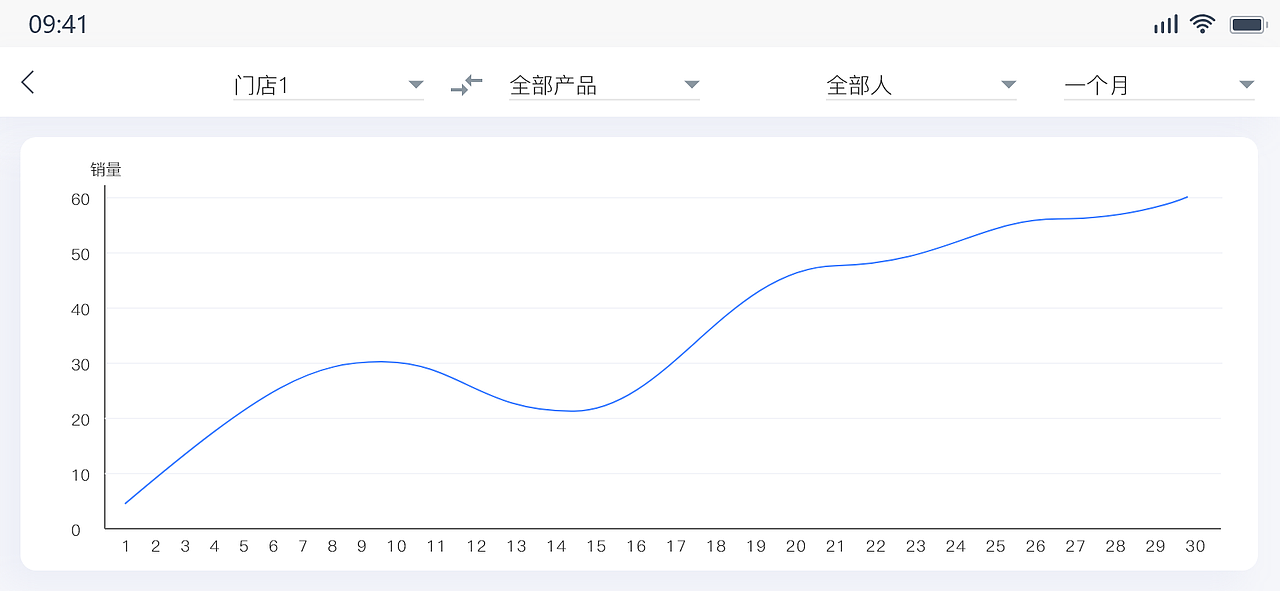
Task: Open the 全部人 people dropdown
Action: pyautogui.click(x=921, y=86)
